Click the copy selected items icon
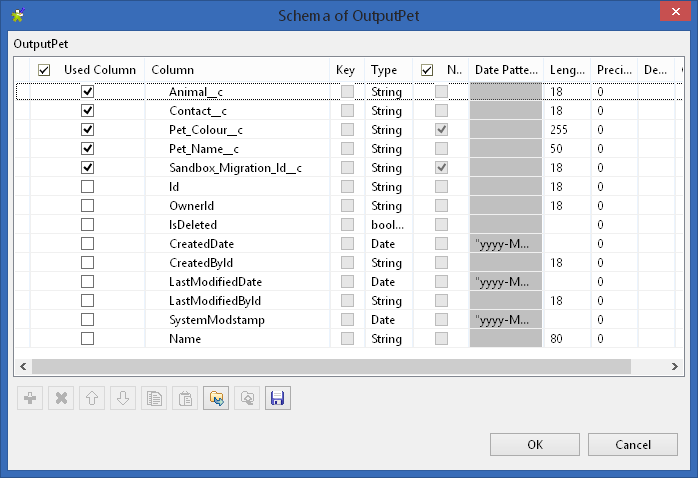This screenshot has width=698, height=478. pos(153,398)
